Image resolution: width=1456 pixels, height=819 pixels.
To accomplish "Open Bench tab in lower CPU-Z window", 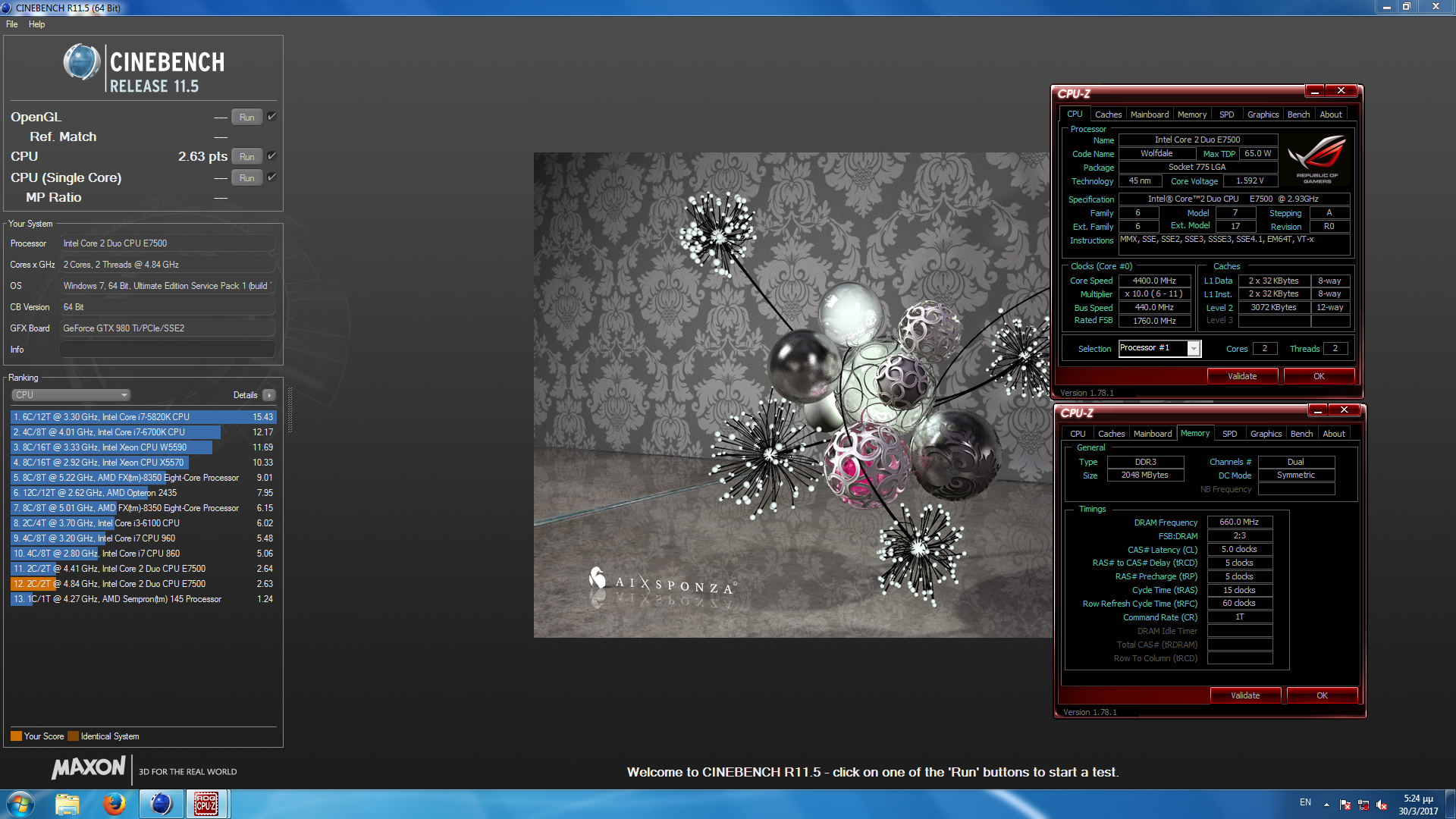I will 1302,434.
